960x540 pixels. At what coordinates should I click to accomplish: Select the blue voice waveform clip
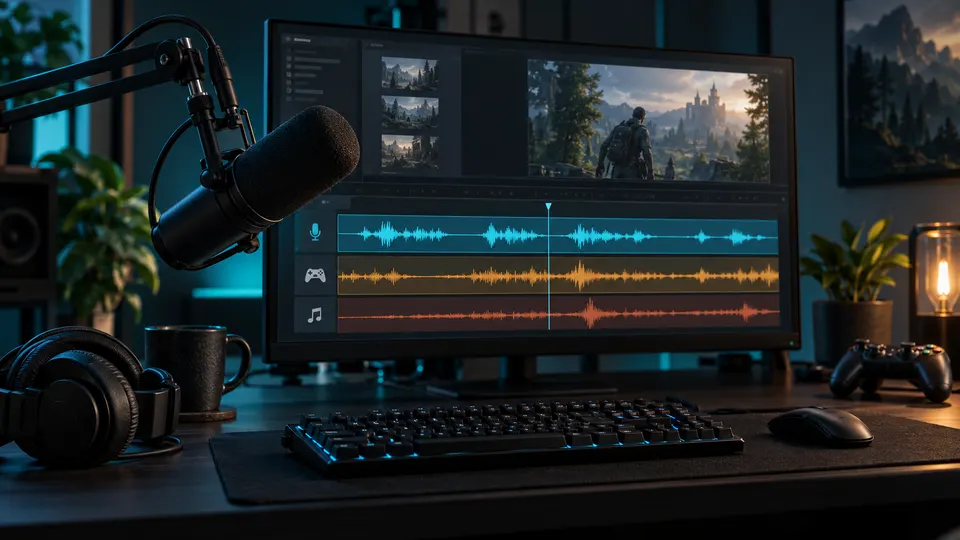pyautogui.click(x=558, y=234)
